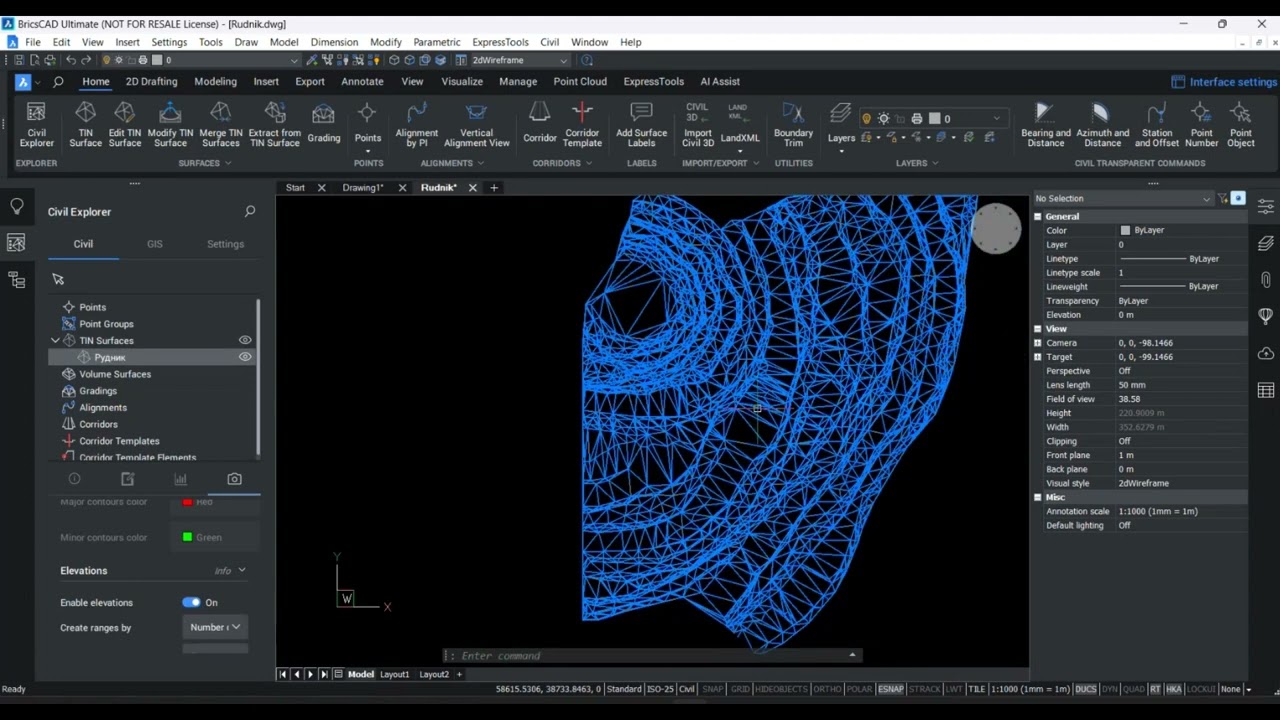The height and width of the screenshot is (720, 1280).
Task: Toggle visibility of TIN Surfaces
Action: (x=245, y=340)
